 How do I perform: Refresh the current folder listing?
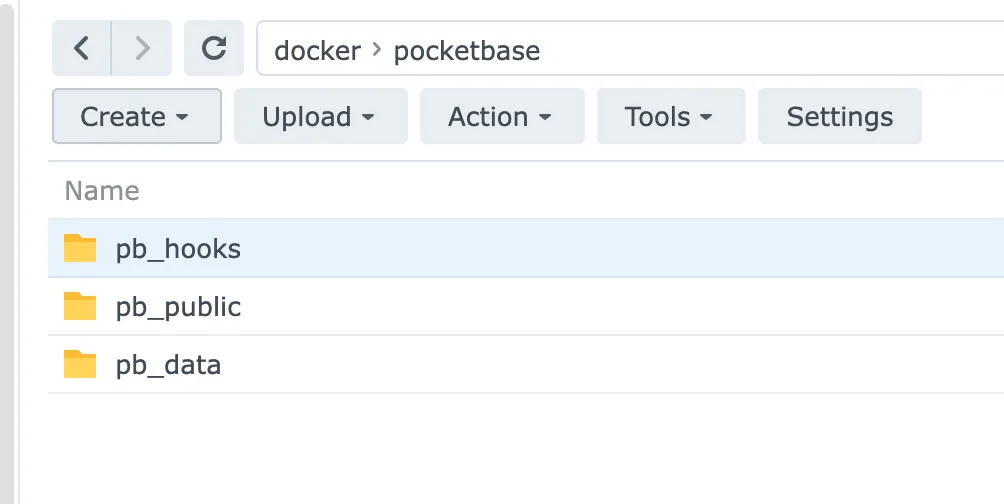213,48
